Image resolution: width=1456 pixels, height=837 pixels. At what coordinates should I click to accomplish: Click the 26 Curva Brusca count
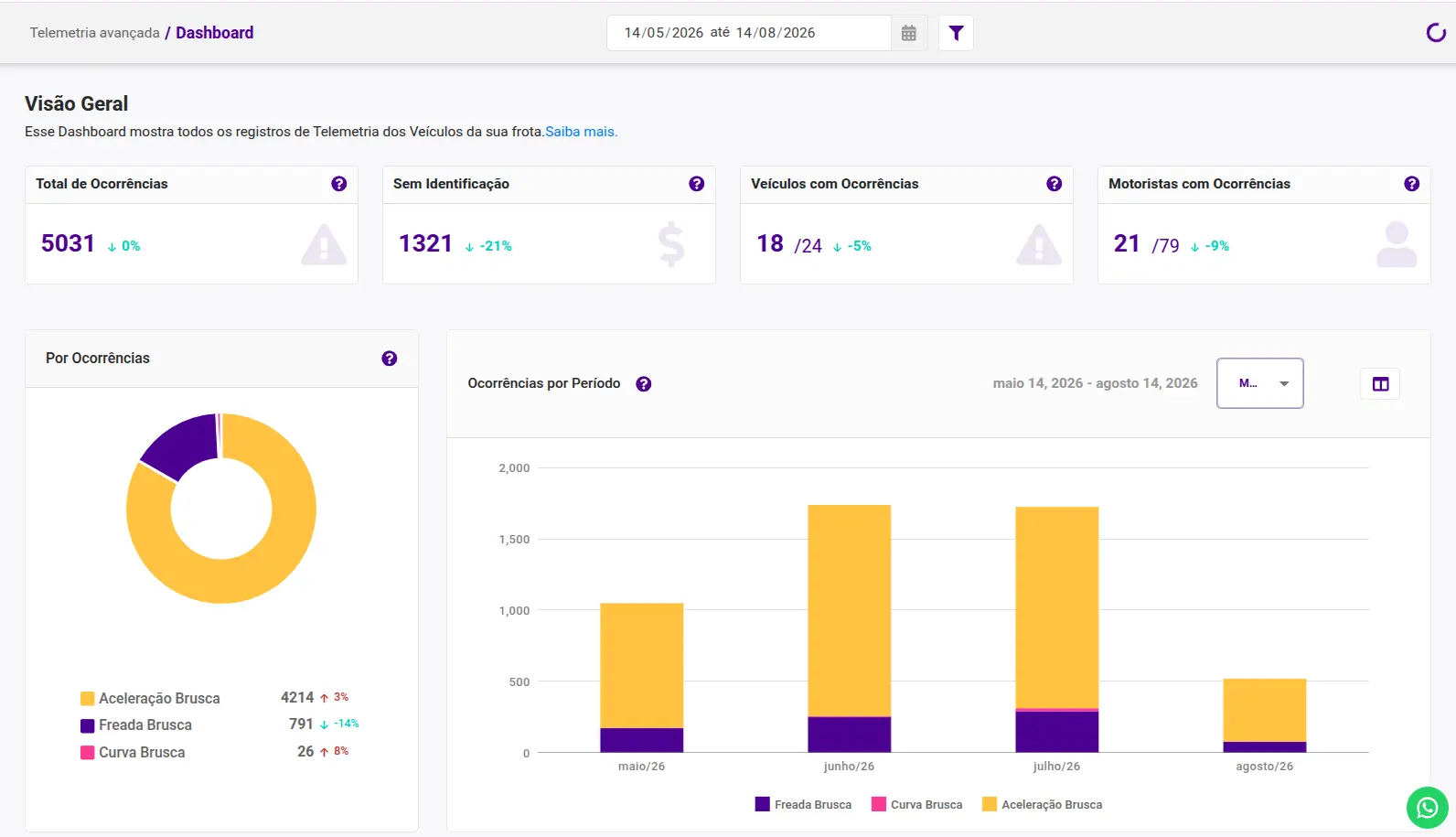(305, 752)
